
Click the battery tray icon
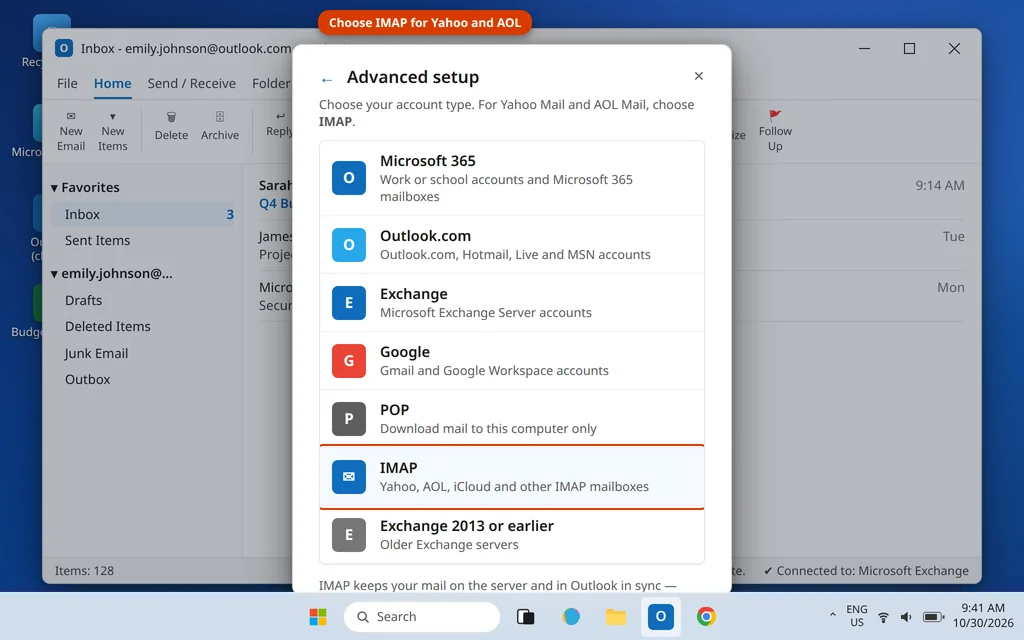click(933, 617)
